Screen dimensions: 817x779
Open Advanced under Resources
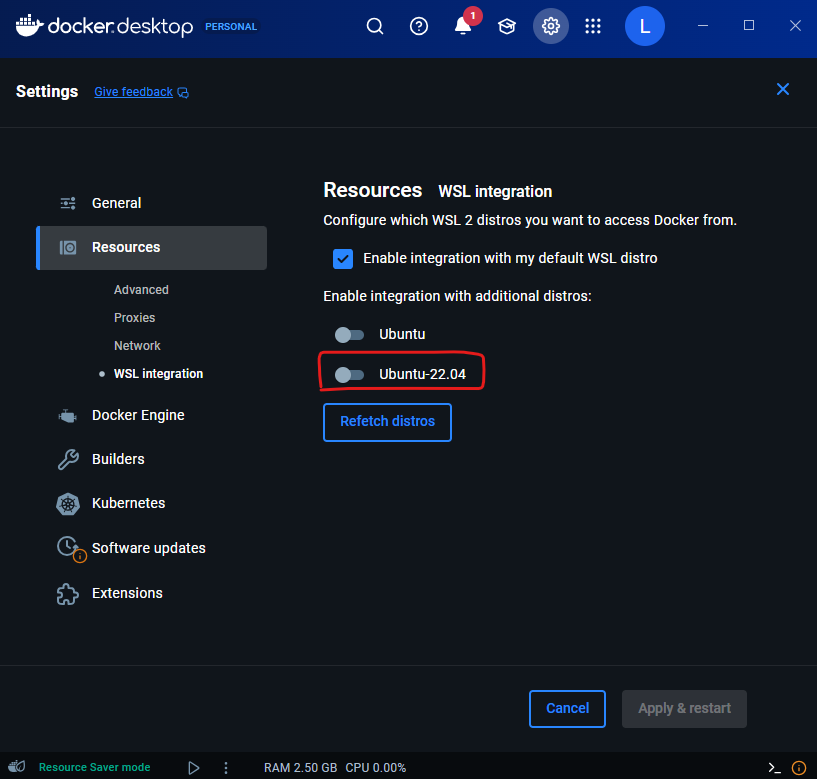click(x=141, y=290)
